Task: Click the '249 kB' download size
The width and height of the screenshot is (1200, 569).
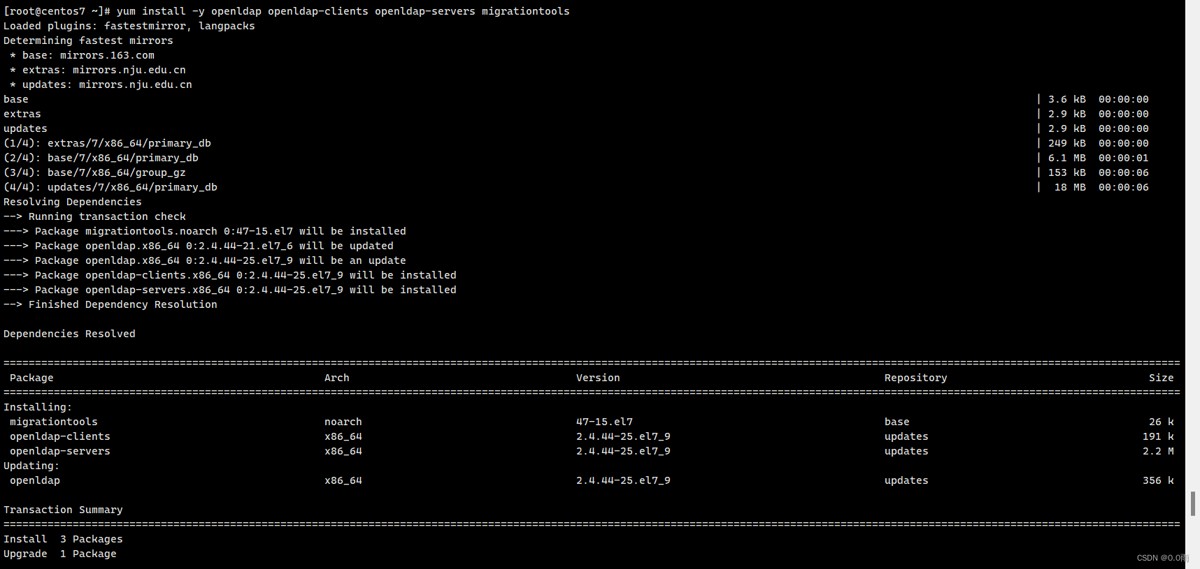Action: pyautogui.click(x=1067, y=143)
